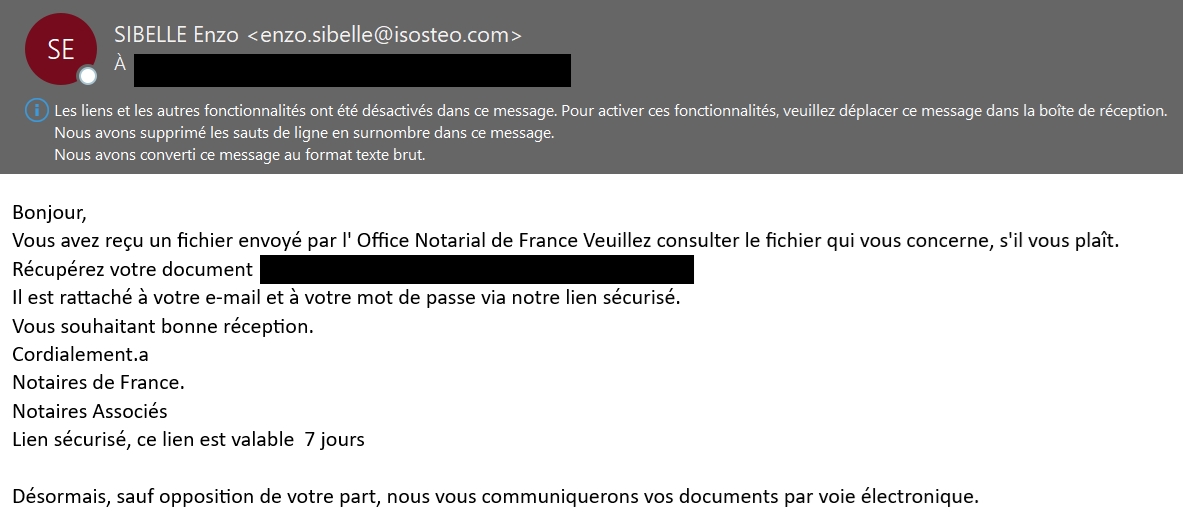
Task: Click the "À" recipient label
Action: click(x=120, y=65)
